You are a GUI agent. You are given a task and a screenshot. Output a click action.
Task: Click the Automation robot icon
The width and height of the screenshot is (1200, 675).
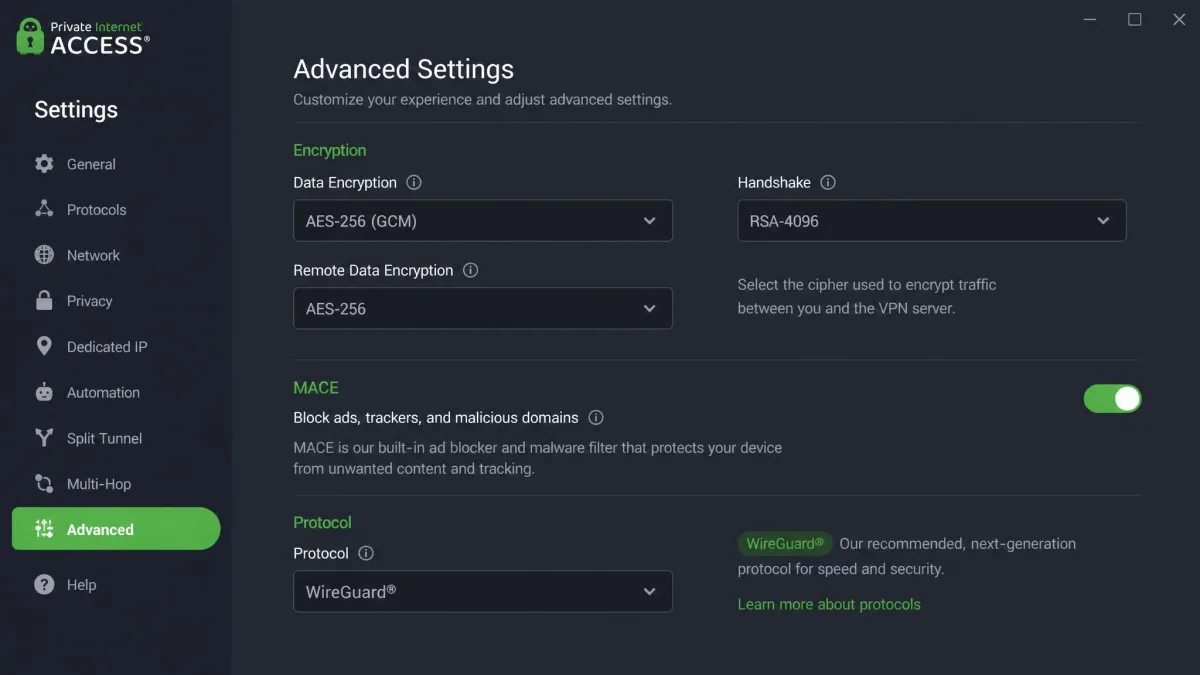(44, 392)
